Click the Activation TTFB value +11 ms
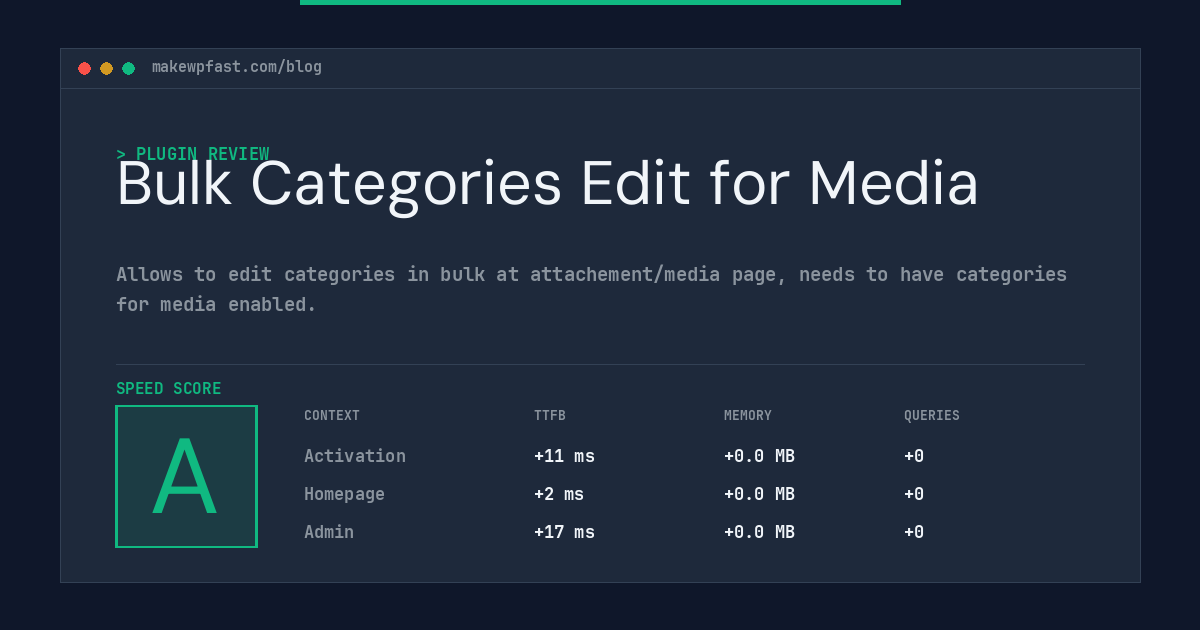The image size is (1200, 630). (x=564, y=456)
